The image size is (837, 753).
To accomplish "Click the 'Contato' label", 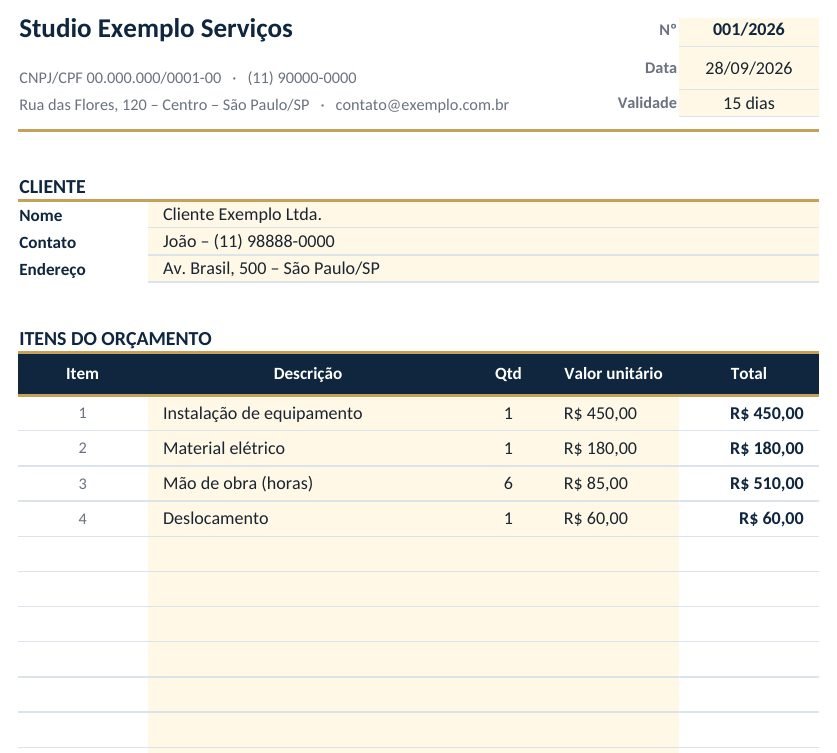I will (48, 243).
